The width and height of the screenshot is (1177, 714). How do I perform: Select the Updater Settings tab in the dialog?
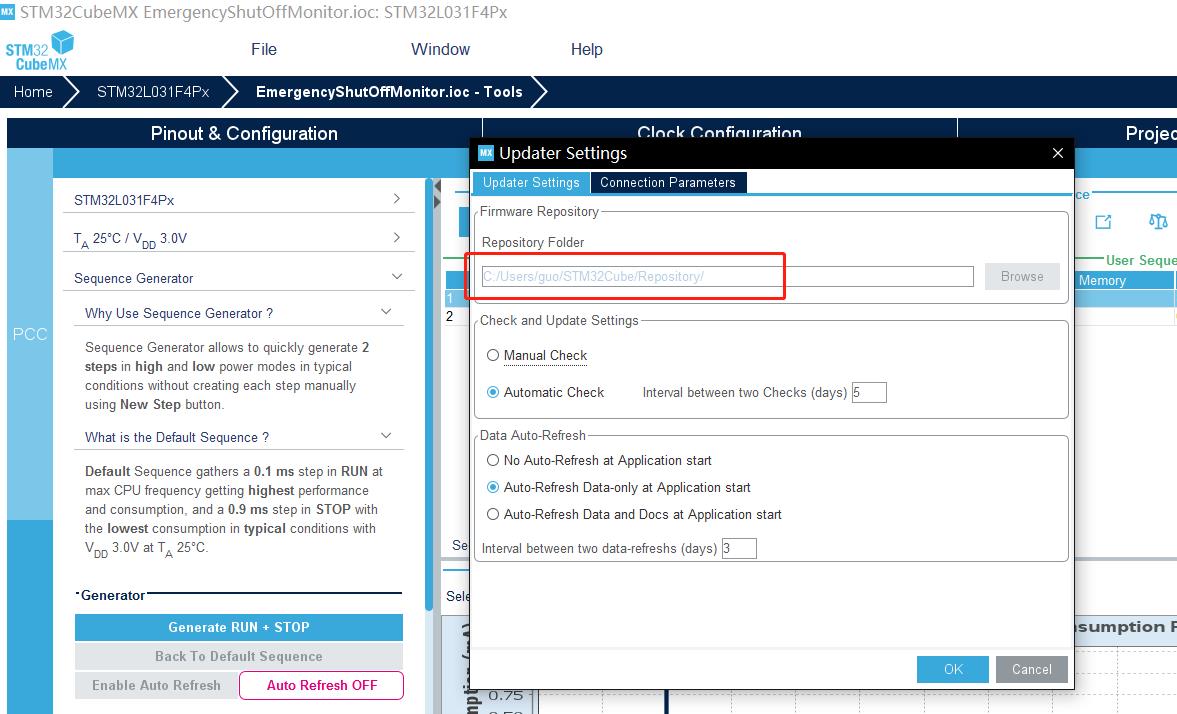pyautogui.click(x=531, y=182)
